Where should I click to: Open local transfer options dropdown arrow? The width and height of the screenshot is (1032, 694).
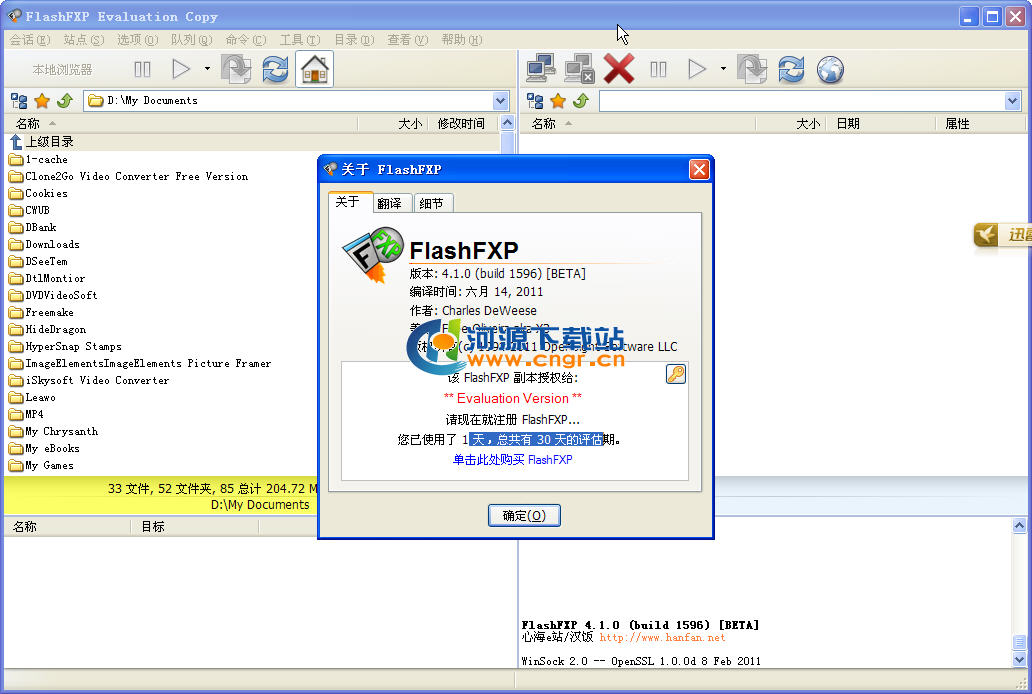pos(207,68)
